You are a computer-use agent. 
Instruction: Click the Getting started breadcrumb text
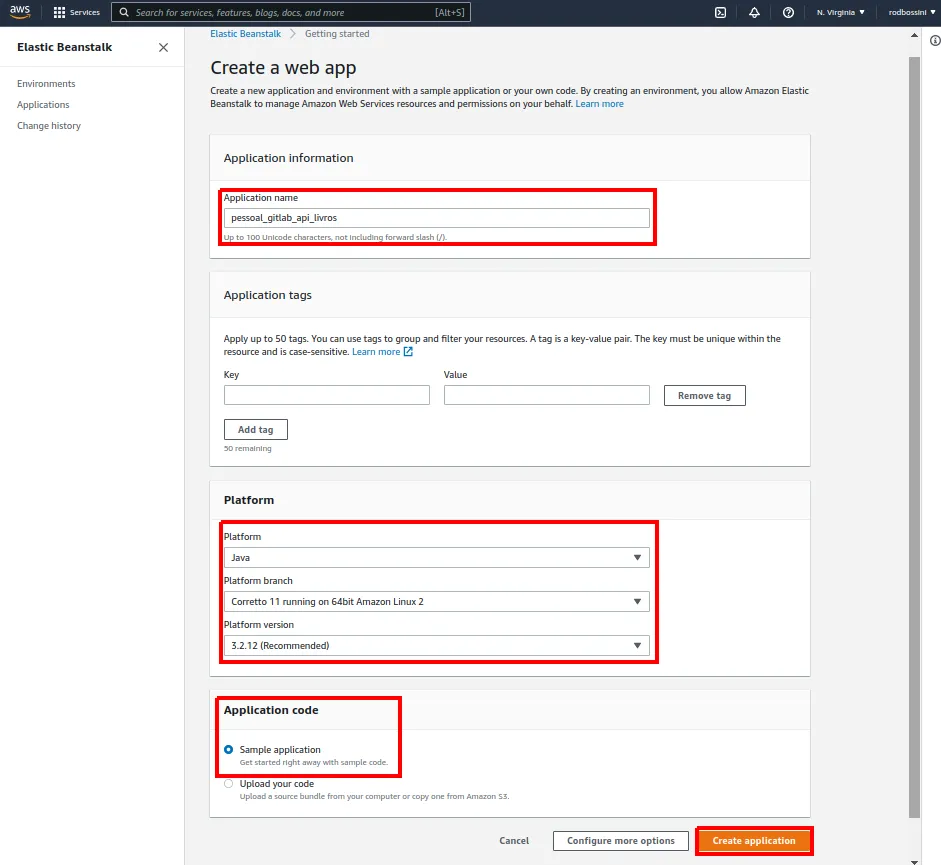point(337,34)
